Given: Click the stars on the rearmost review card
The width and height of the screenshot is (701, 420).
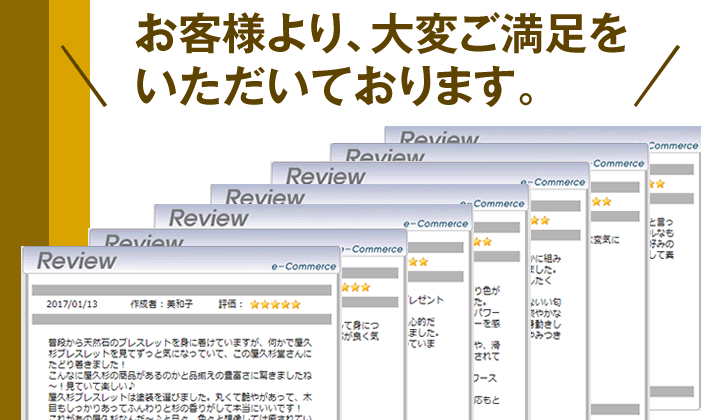Looking at the screenshot, I should (658, 183).
